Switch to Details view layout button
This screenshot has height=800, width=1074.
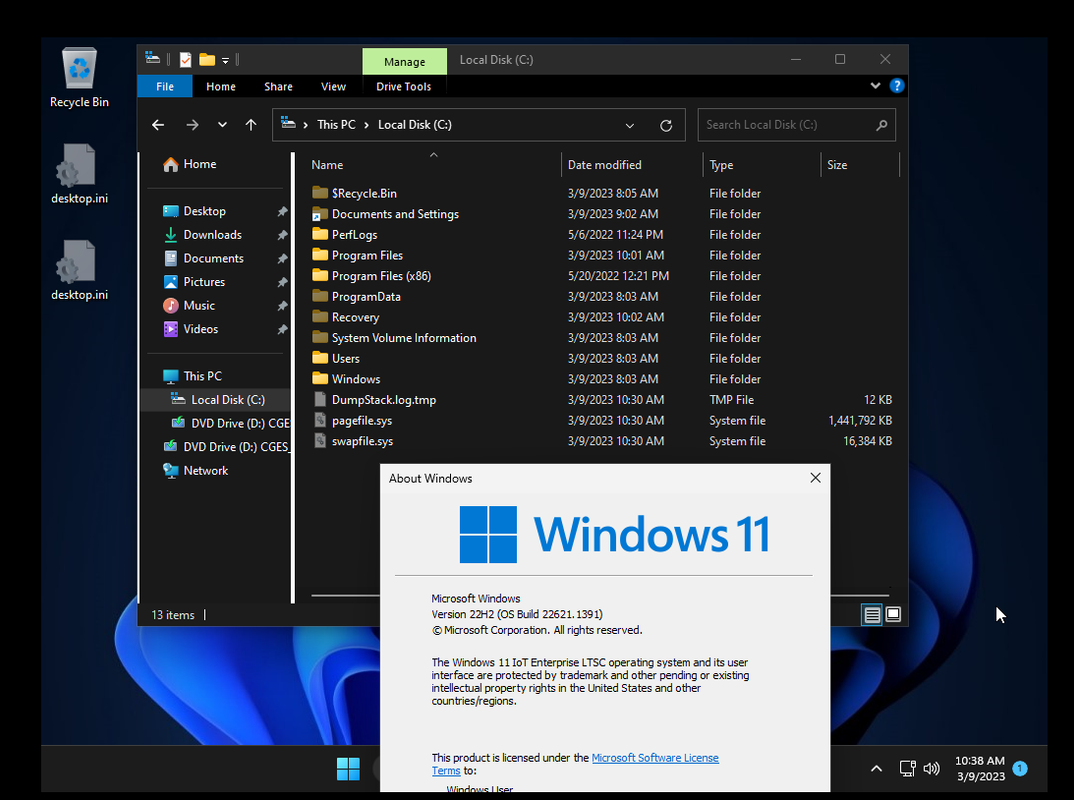(x=871, y=614)
